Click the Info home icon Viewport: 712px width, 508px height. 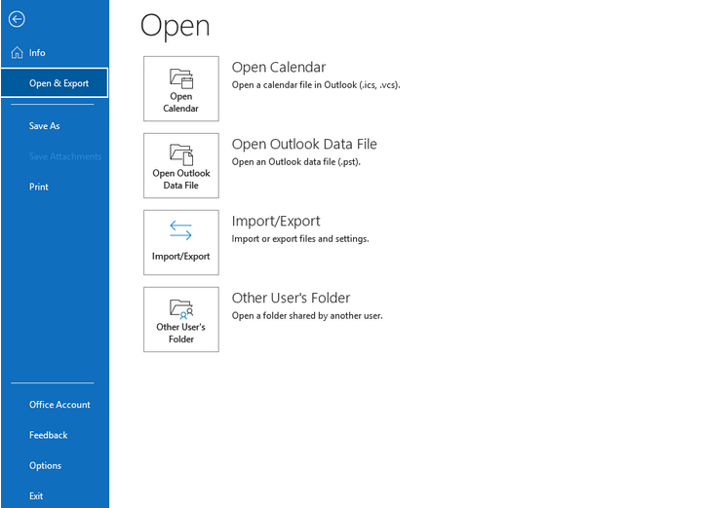pyautogui.click(x=17, y=53)
